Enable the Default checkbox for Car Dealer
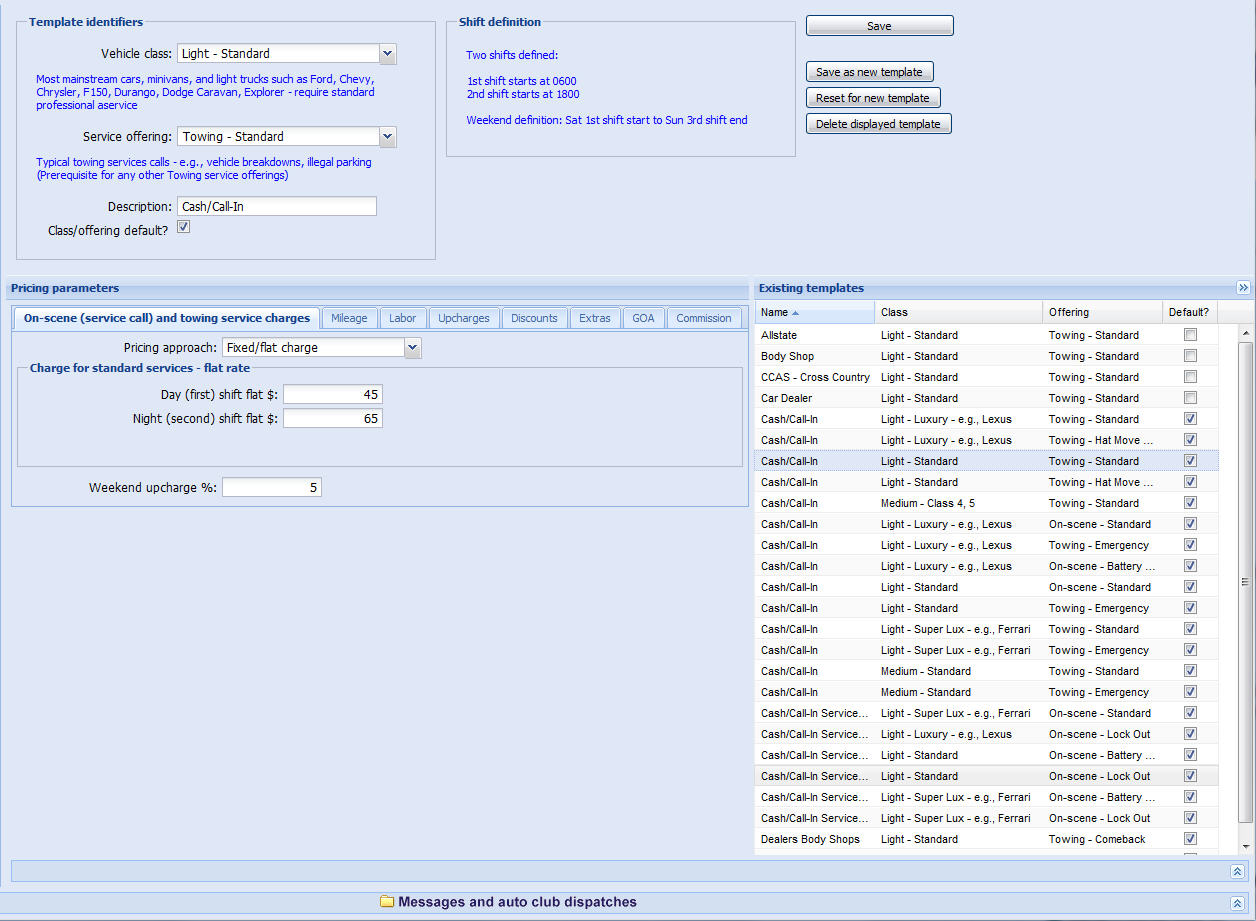1256x921 pixels. coord(1190,398)
